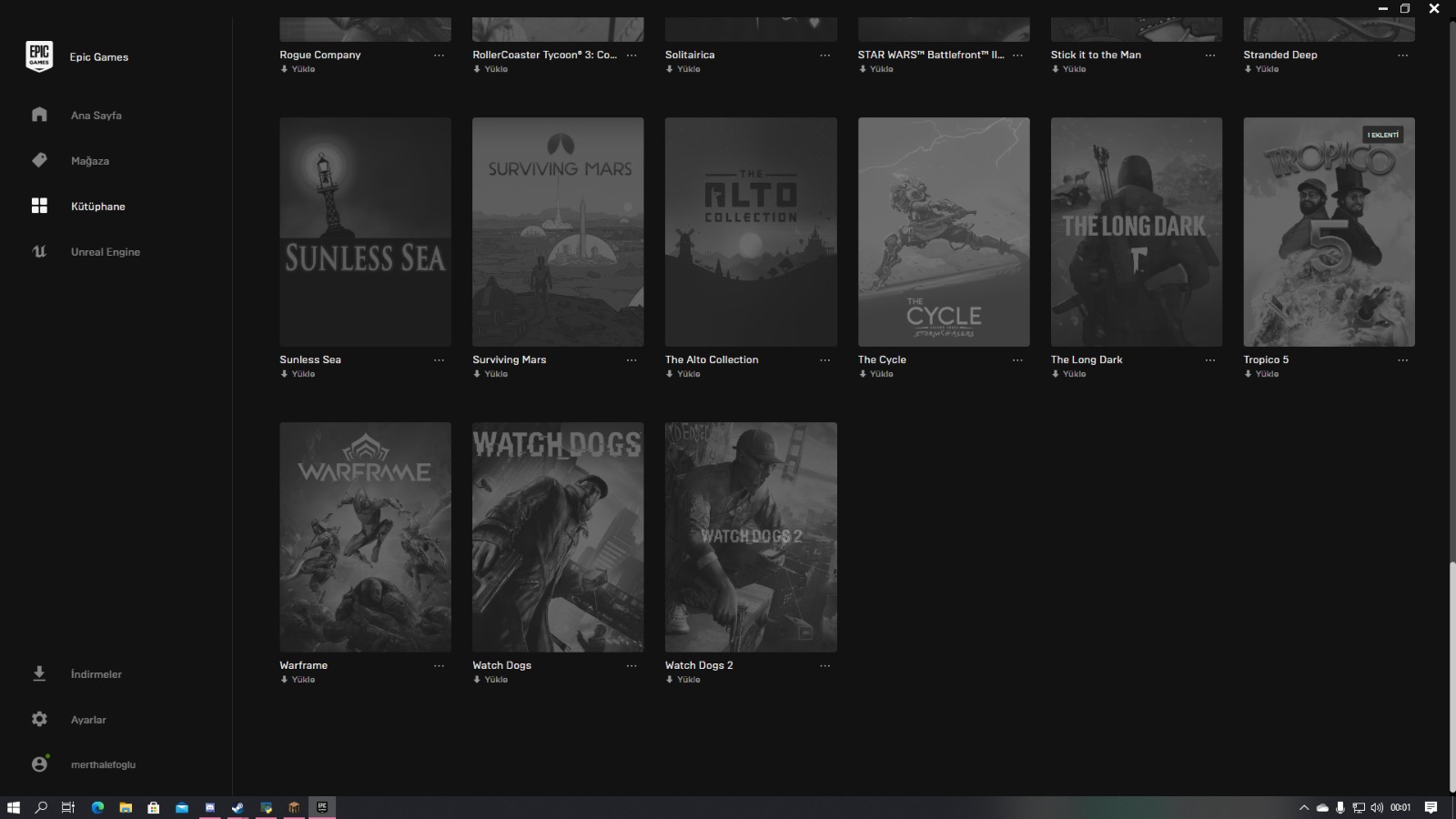Click Yükle under Watch Dogs 2
Image resolution: width=1456 pixels, height=819 pixels.
point(683,680)
